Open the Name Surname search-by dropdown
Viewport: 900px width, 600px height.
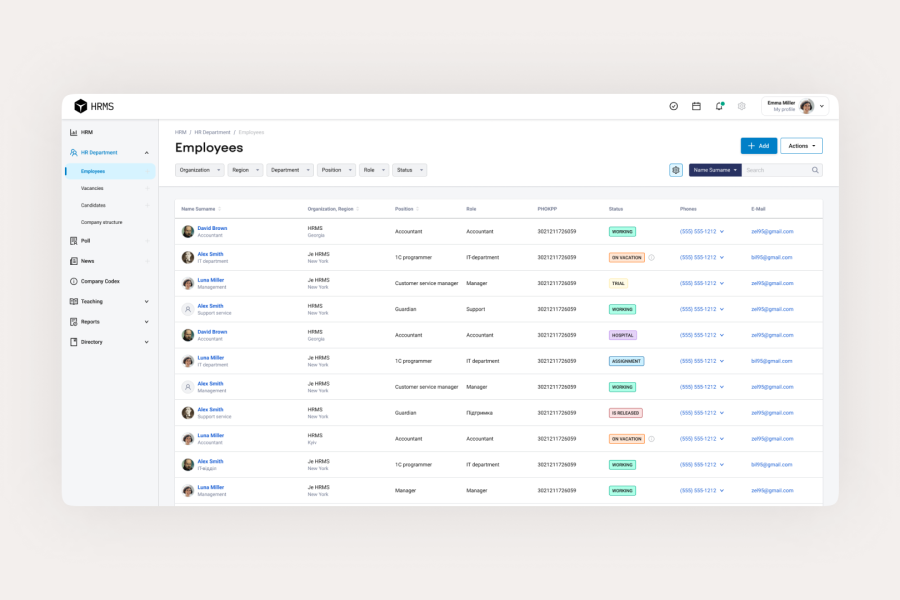(715, 170)
